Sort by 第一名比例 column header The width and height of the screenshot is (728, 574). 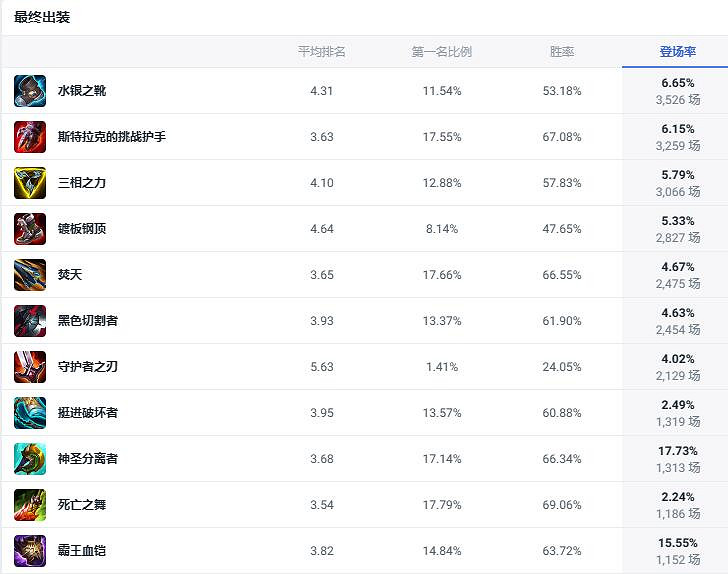441,52
